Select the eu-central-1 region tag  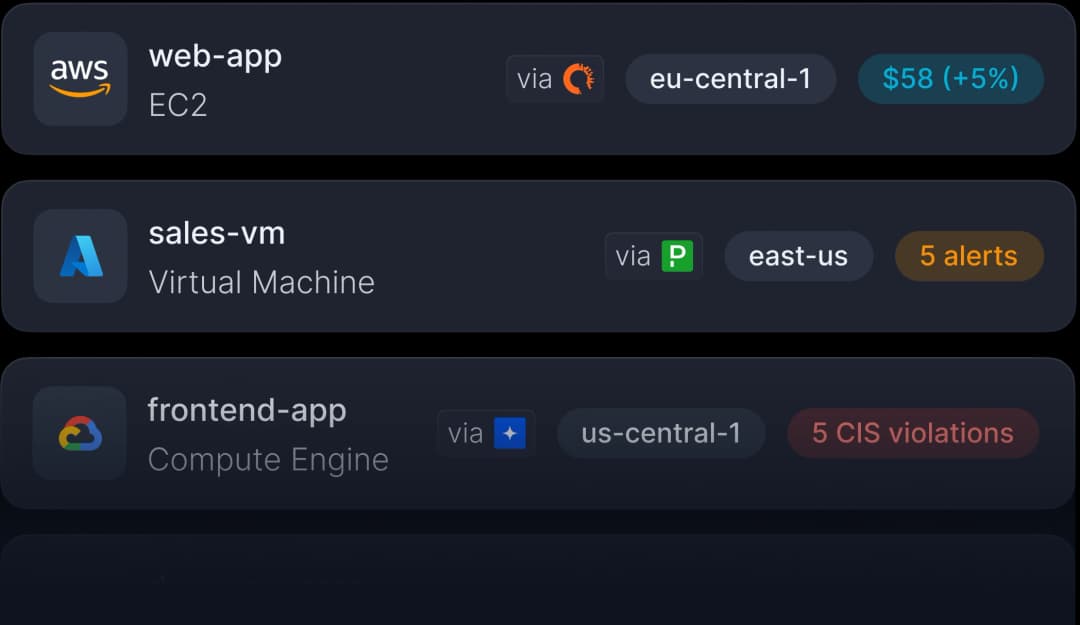(x=731, y=79)
